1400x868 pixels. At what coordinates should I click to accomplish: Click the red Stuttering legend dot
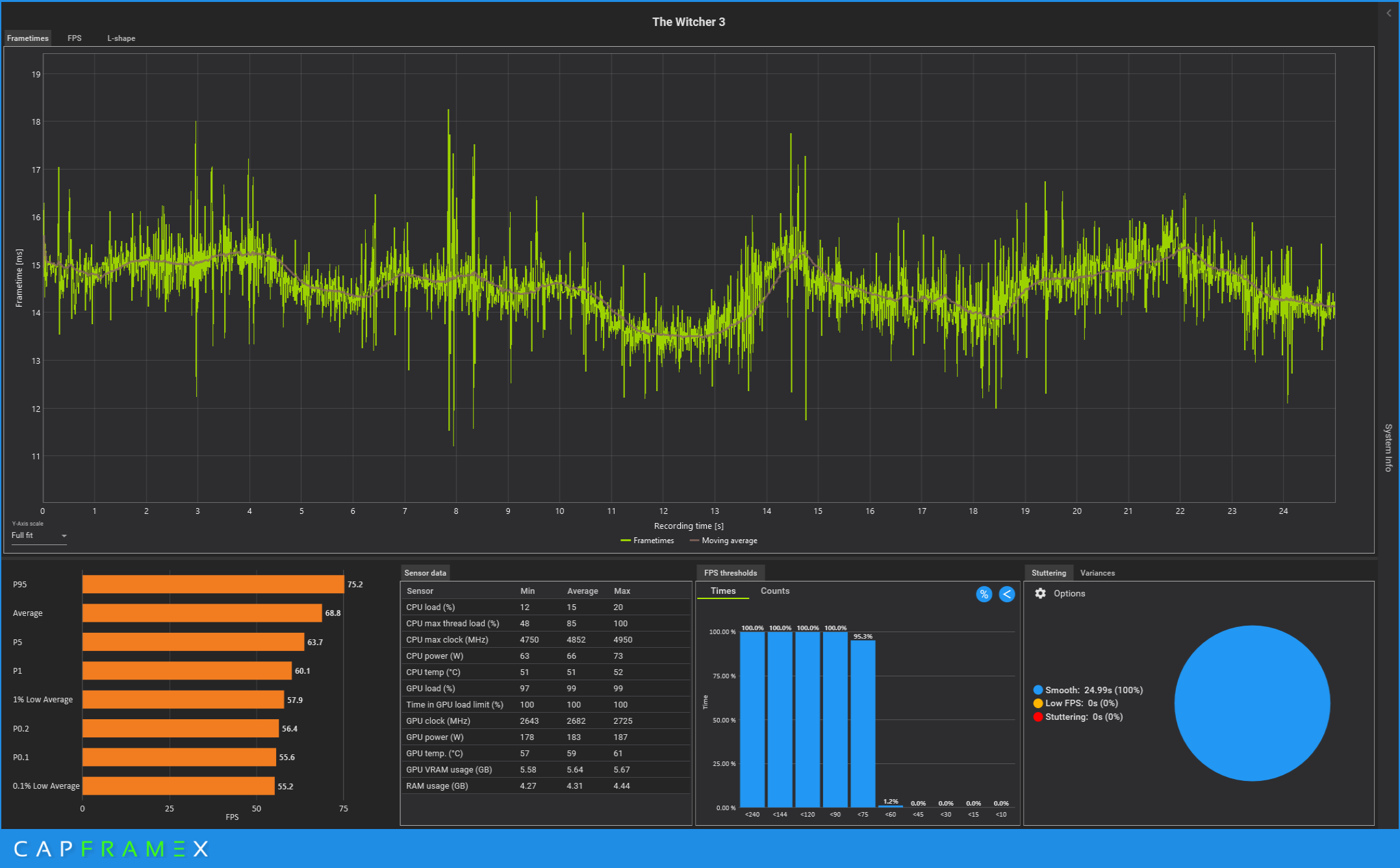(1037, 717)
